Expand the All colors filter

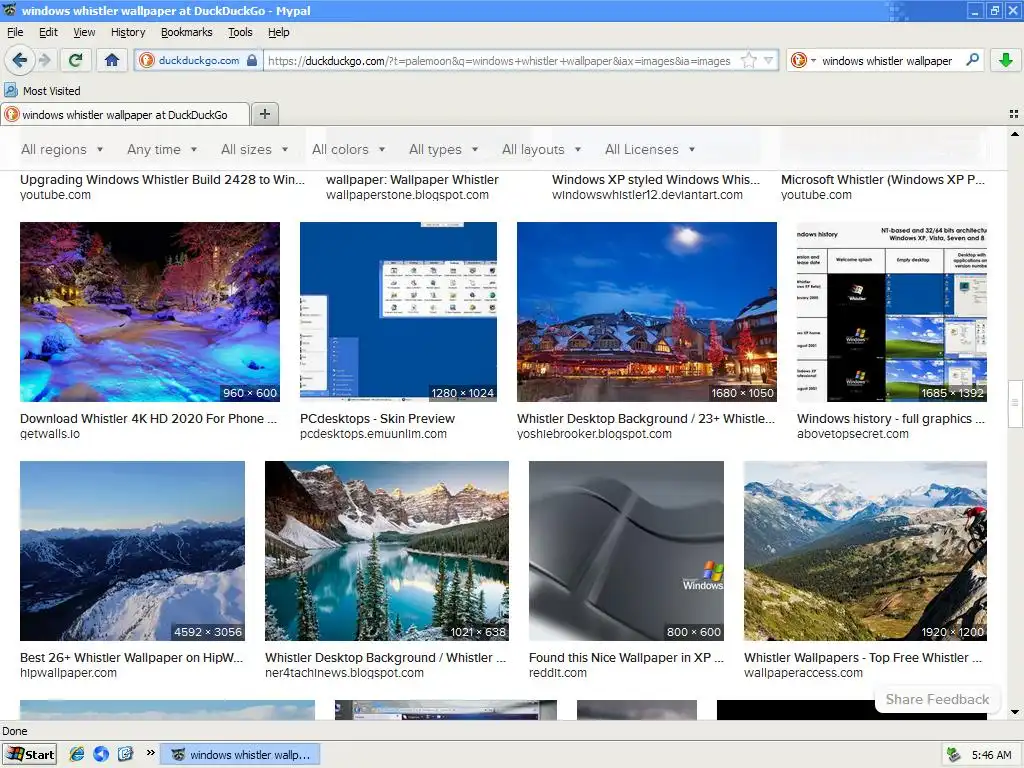click(x=349, y=150)
